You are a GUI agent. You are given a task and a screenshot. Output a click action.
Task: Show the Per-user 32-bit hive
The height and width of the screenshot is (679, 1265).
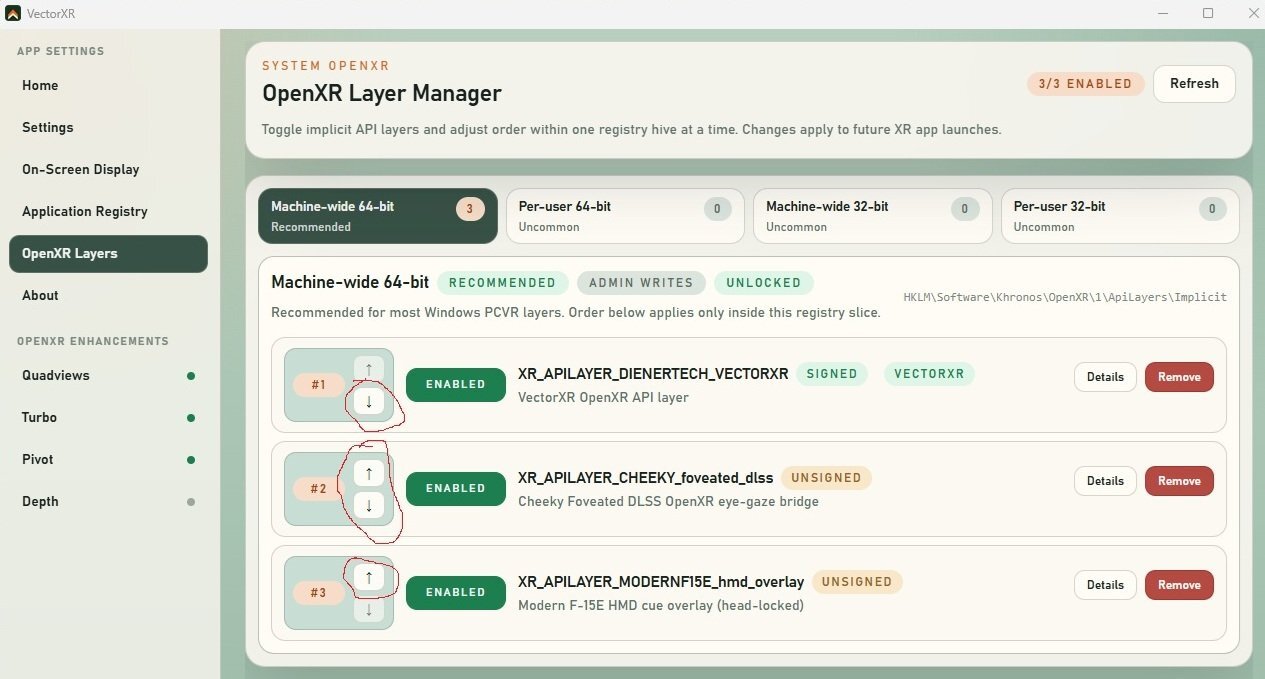coord(1120,216)
